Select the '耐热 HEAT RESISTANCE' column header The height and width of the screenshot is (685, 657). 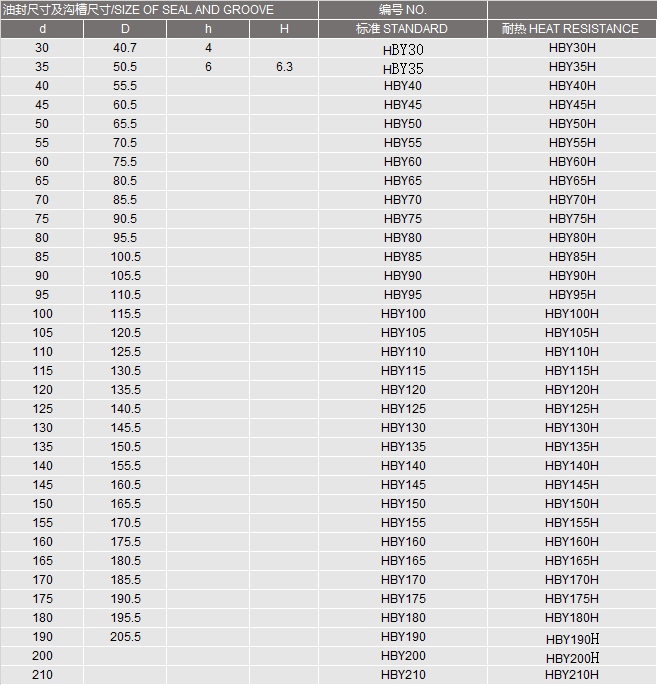pyautogui.click(x=570, y=29)
